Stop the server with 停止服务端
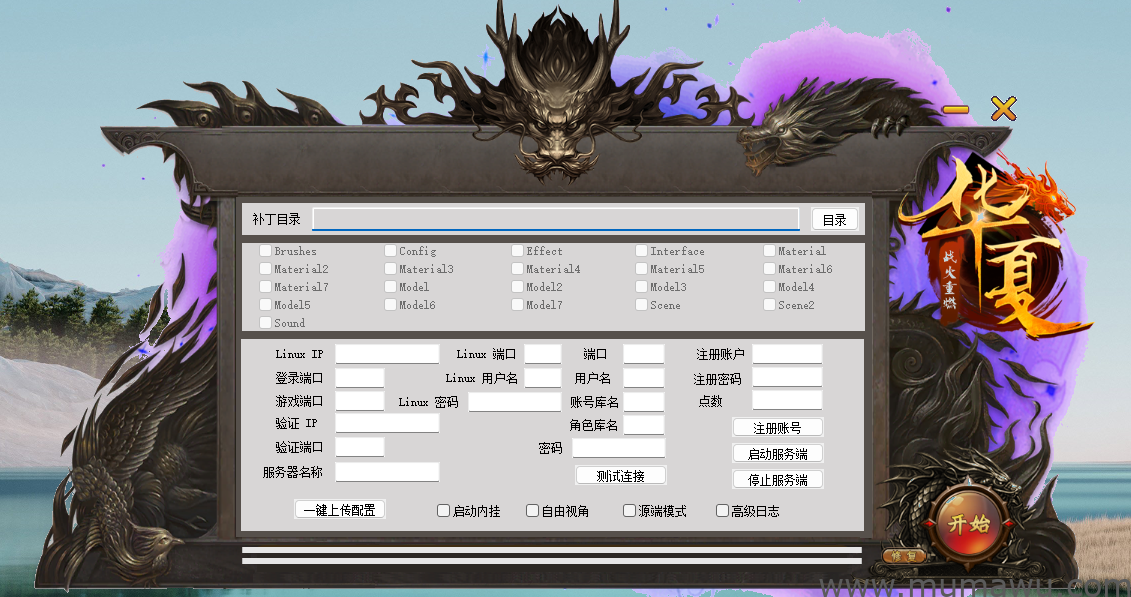The width and height of the screenshot is (1131, 597). 777,480
